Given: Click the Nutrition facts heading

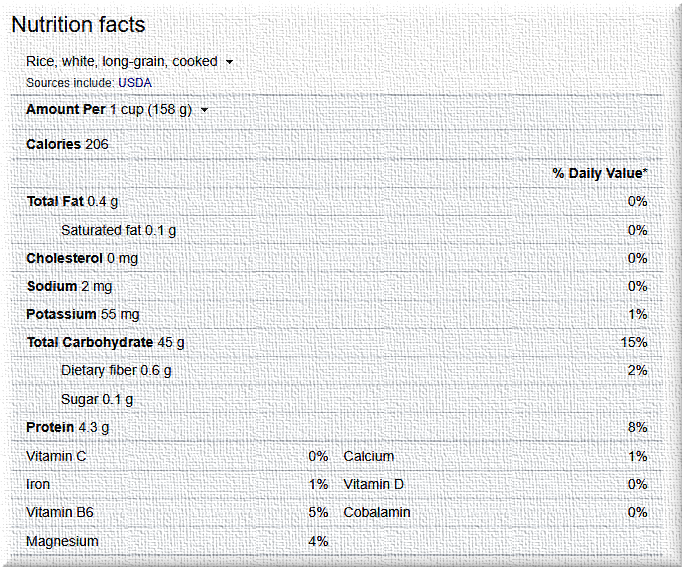Looking at the screenshot, I should [x=78, y=25].
